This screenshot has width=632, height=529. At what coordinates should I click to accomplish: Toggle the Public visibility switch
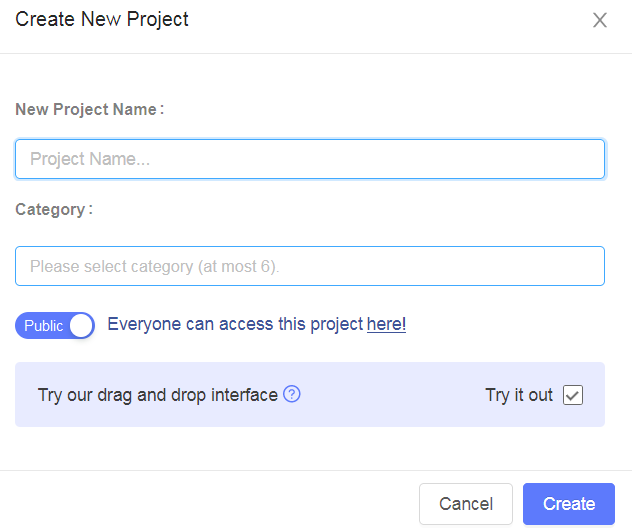55,325
